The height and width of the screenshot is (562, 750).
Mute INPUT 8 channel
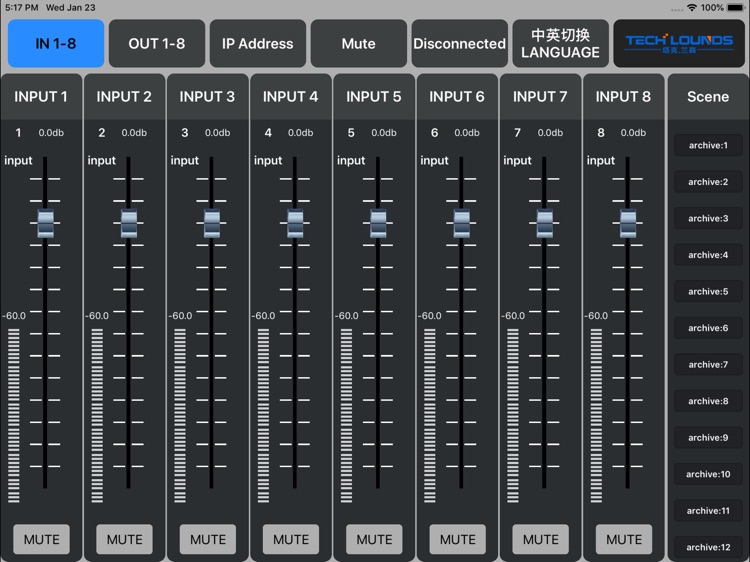[624, 540]
